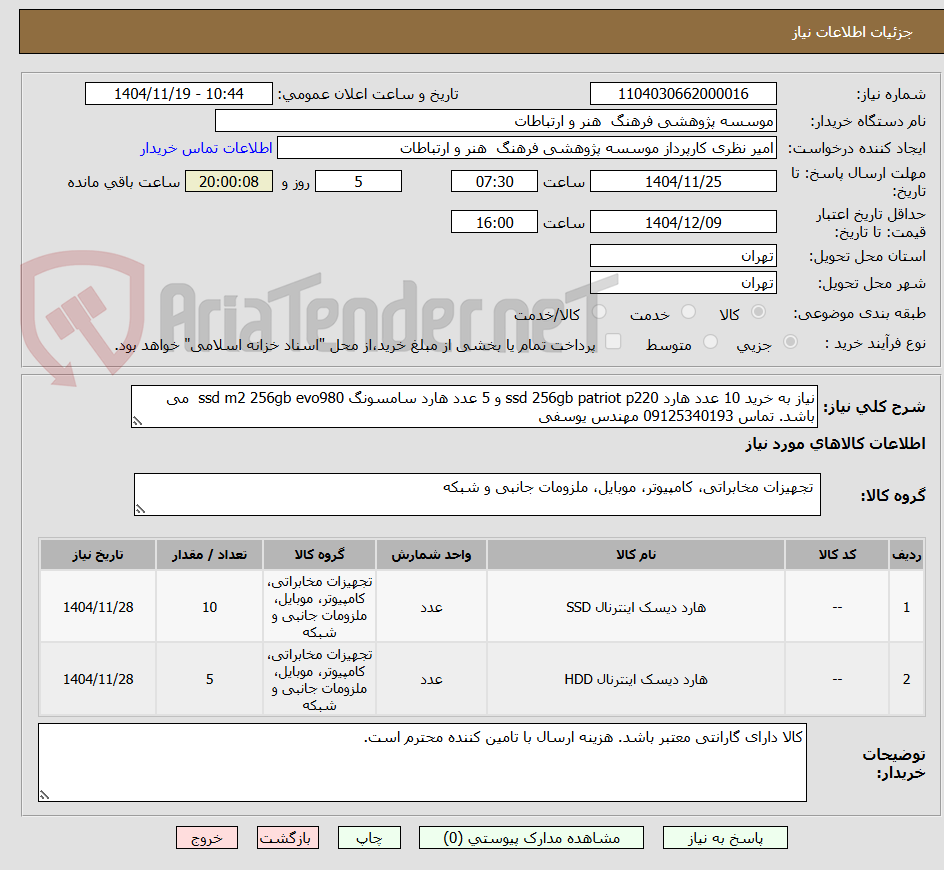Click the buyer organization name field
Screen dimensions: 944x870
point(495,121)
